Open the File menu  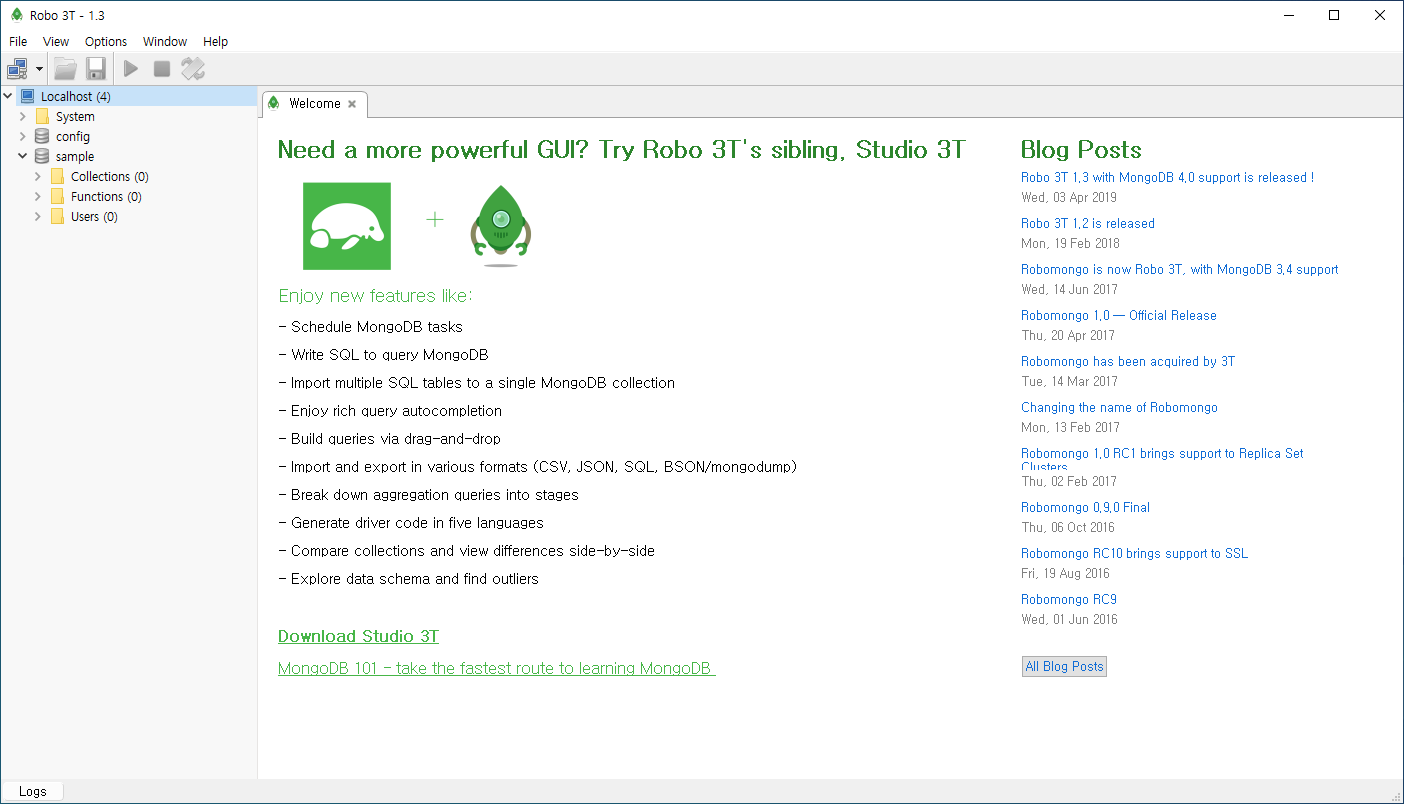(x=18, y=41)
